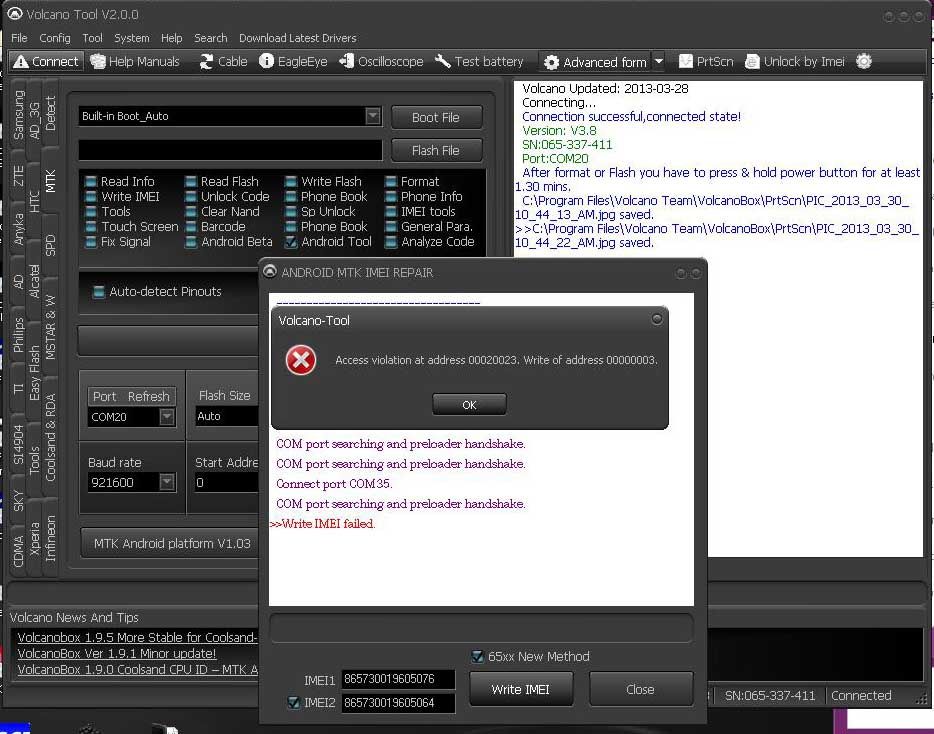Screen dimensions: 934x734
Task: Select the Fix Signal option
Action: click(x=118, y=242)
